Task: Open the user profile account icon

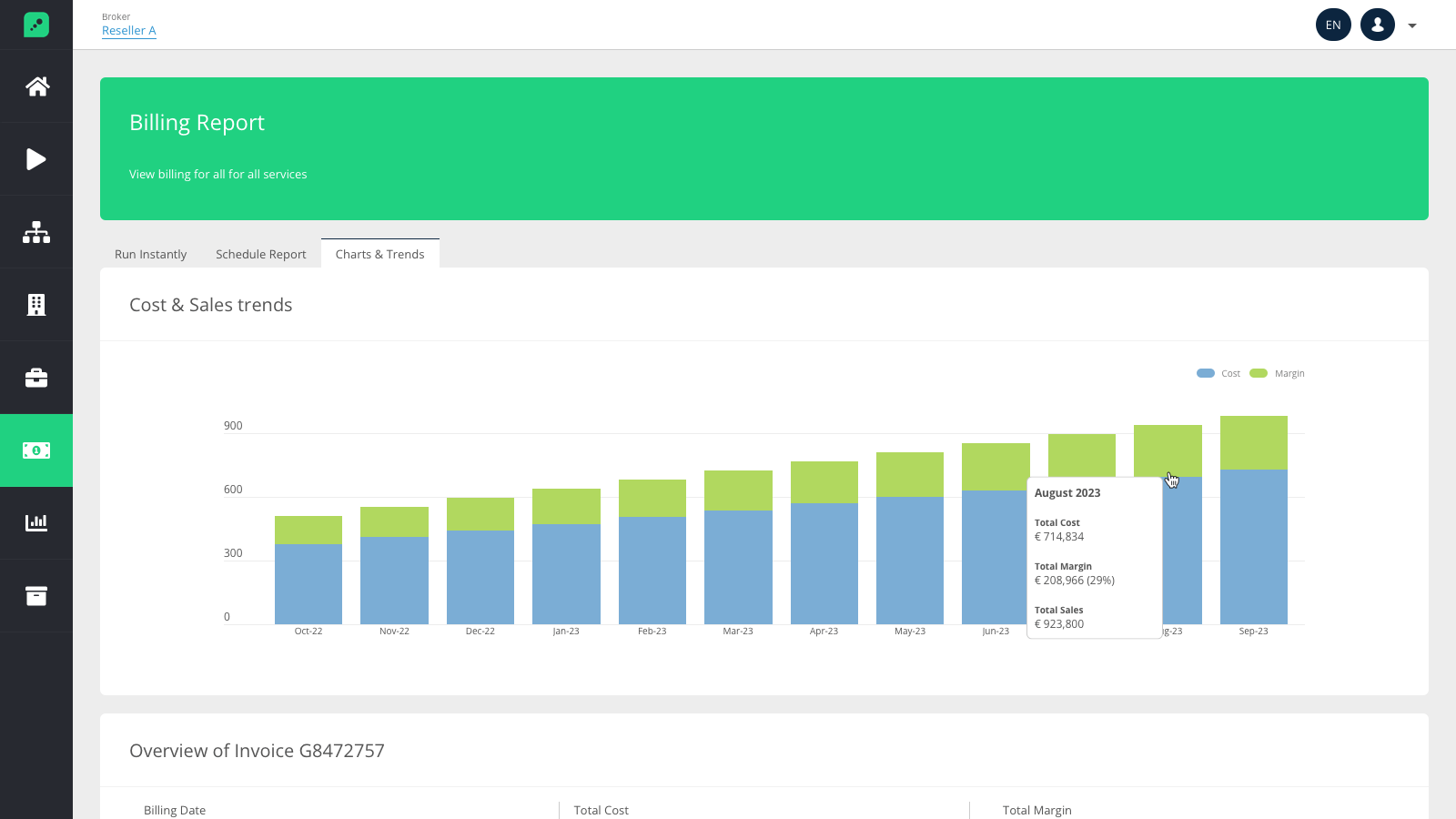Action: coord(1377,25)
